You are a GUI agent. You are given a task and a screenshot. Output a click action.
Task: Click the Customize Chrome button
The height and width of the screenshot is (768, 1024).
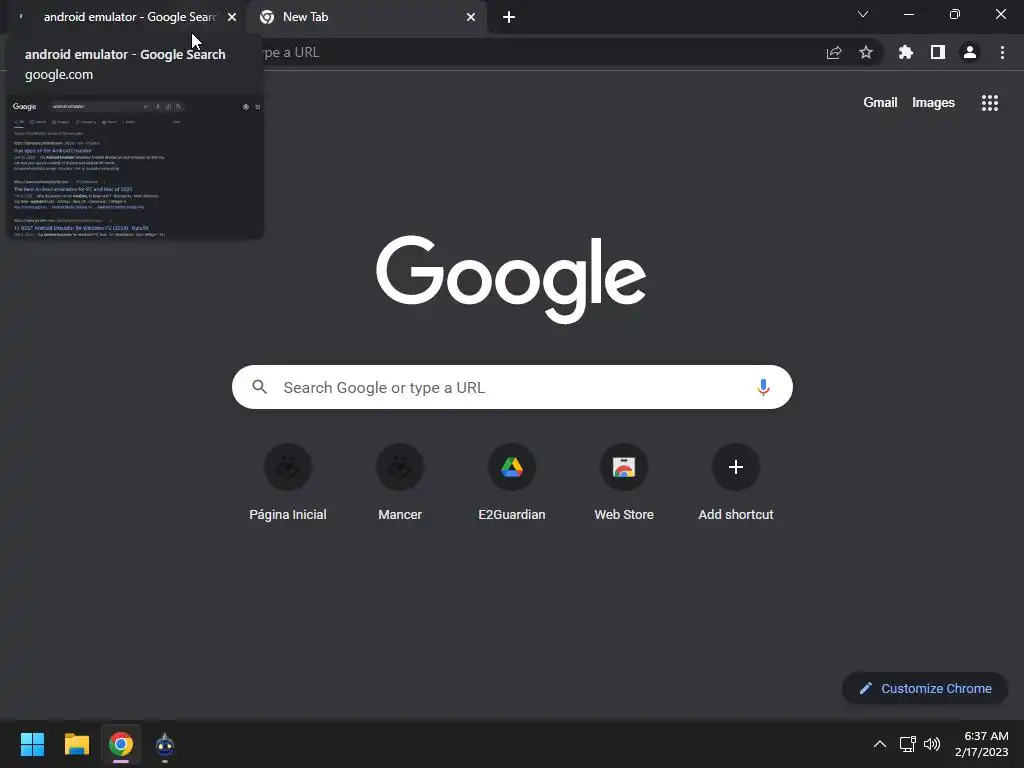pos(925,688)
